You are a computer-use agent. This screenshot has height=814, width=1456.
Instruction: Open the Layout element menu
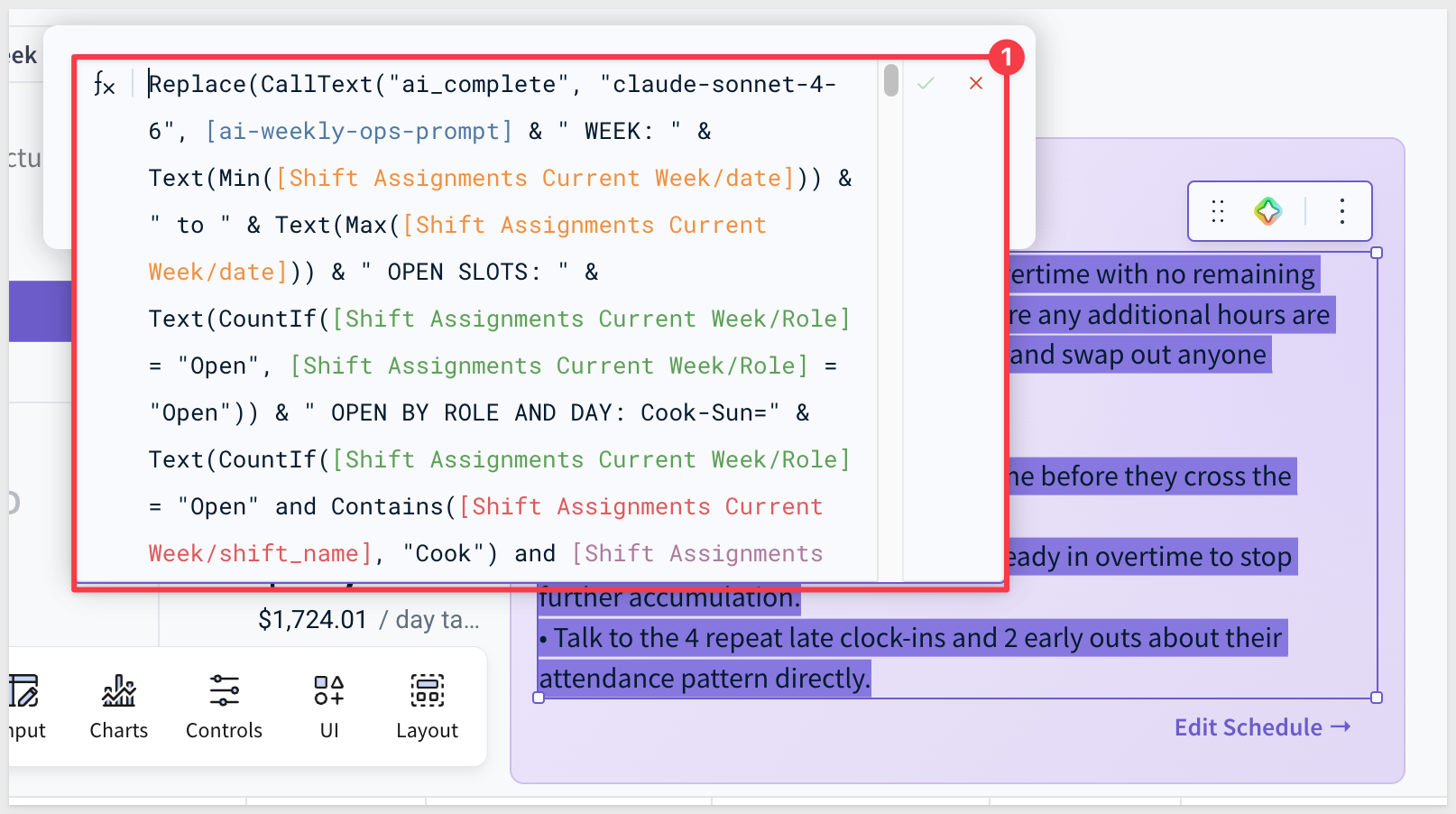(x=427, y=708)
